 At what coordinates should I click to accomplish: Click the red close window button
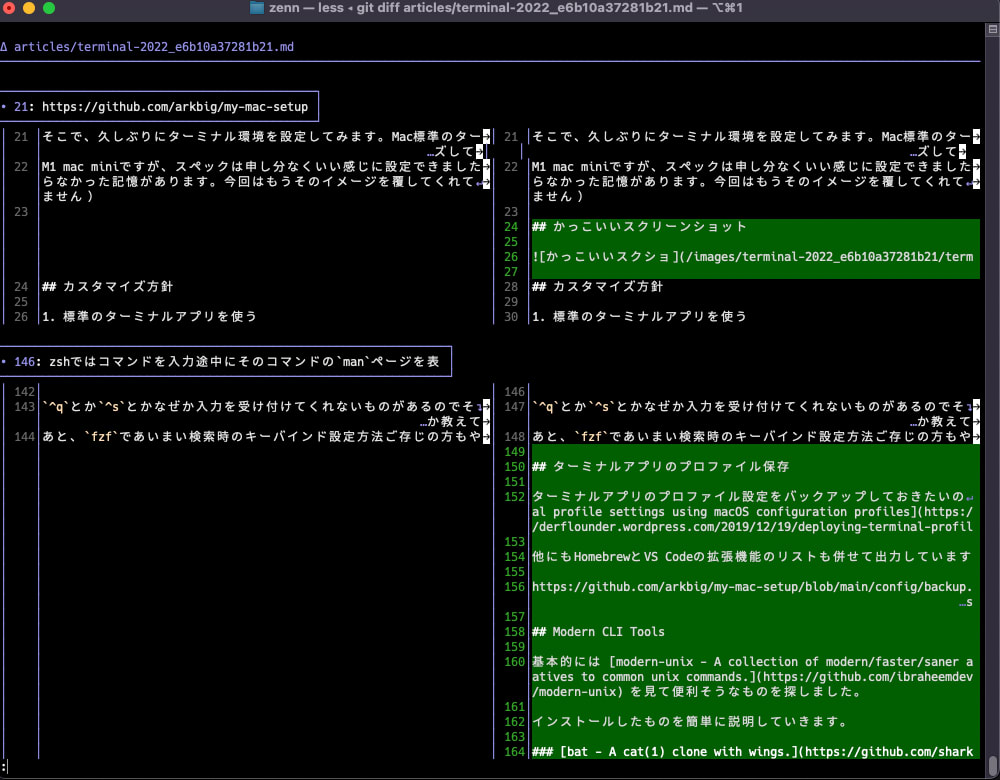(9, 8)
